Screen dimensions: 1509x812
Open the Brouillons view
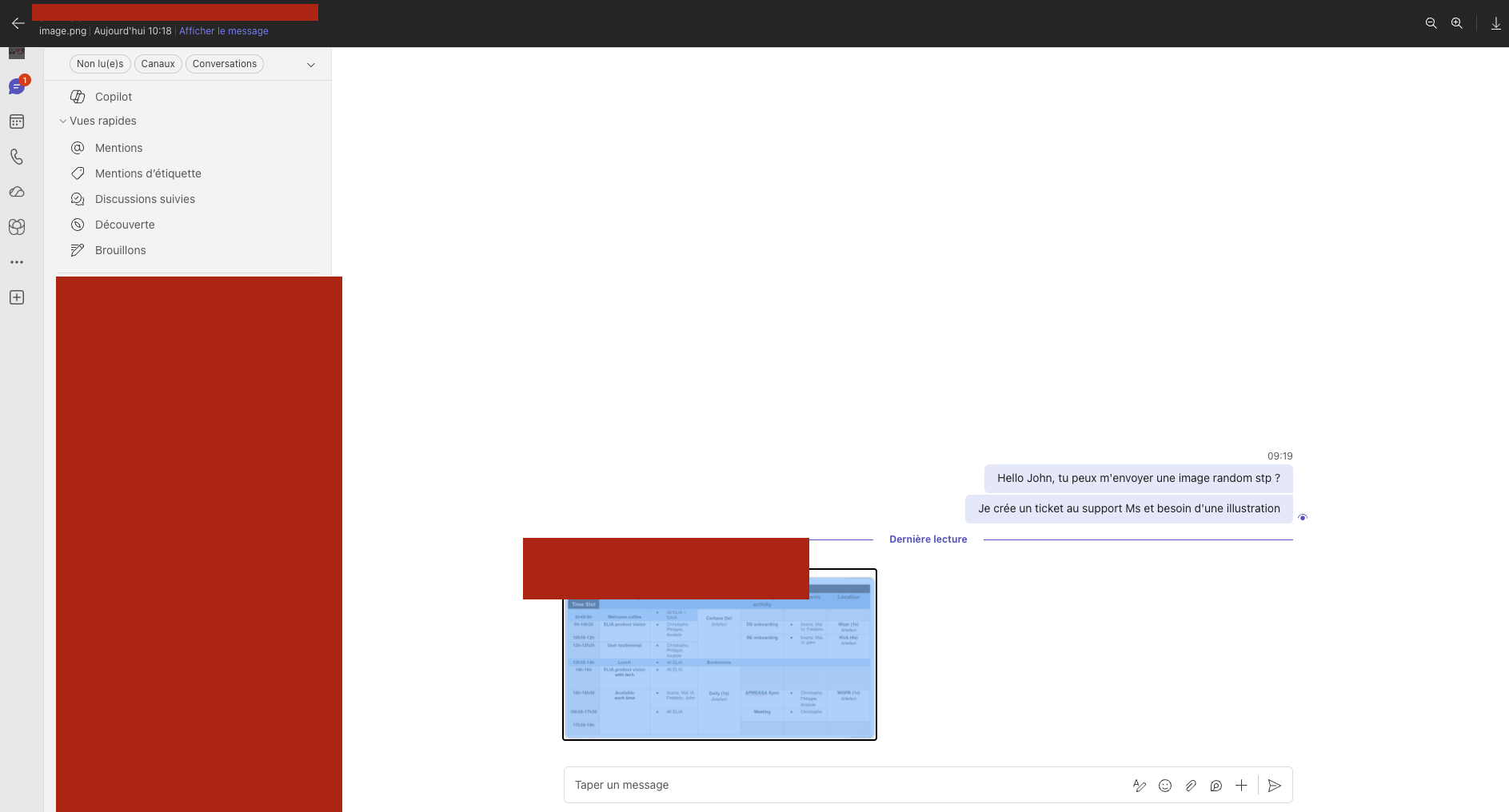(x=189, y=250)
